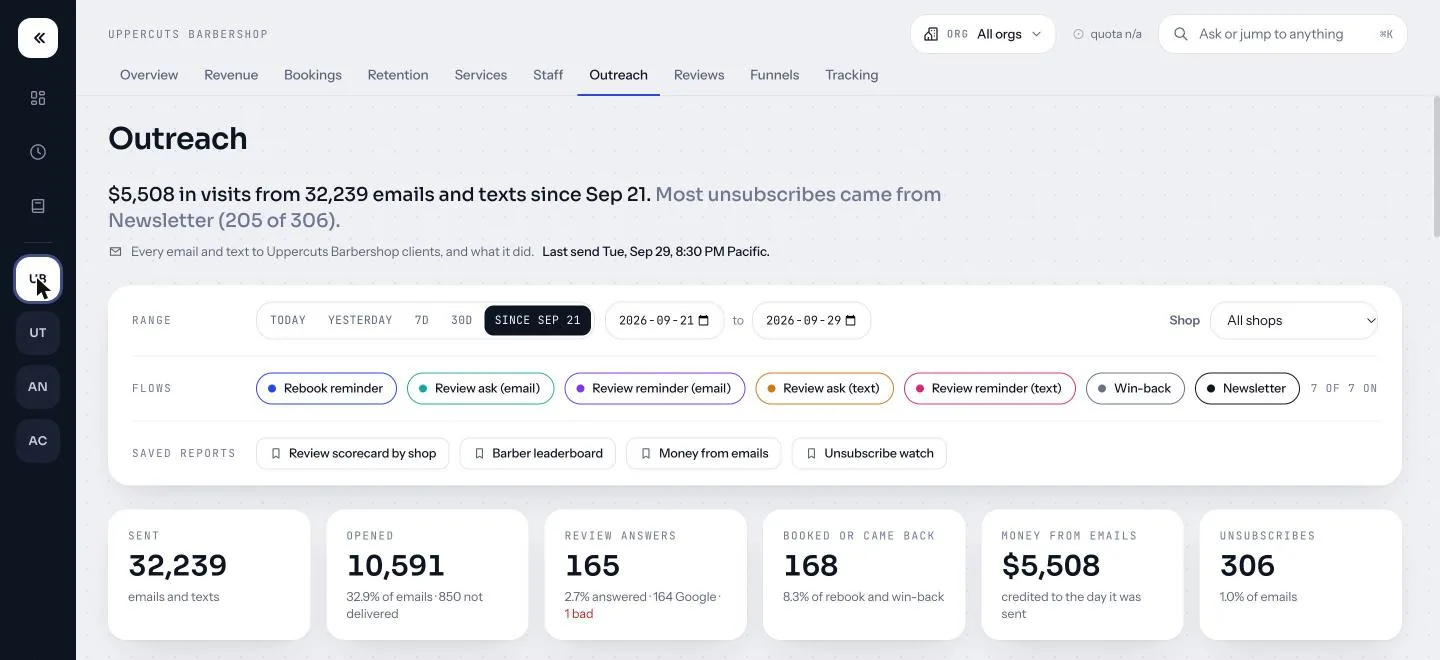Toggle the Review reminder (email) flow
The width and height of the screenshot is (1440, 660).
(655, 388)
